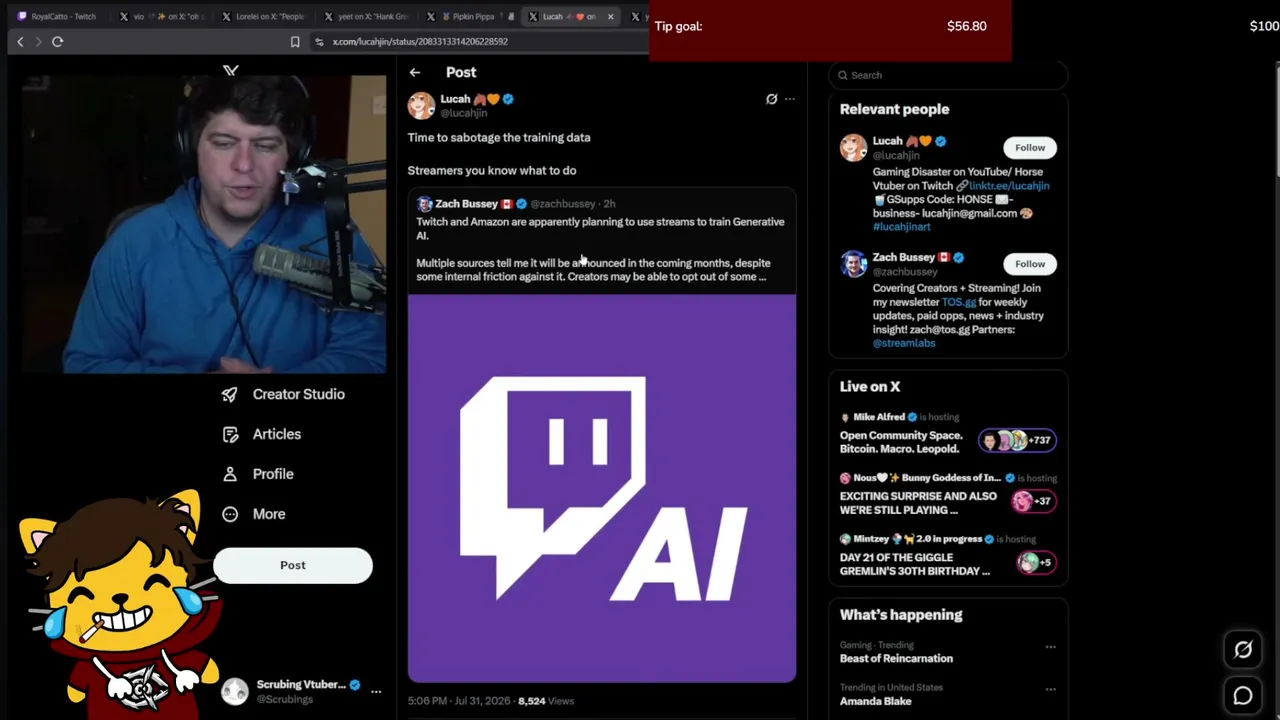This screenshot has height=720, width=1280.
Task: Switch to the yeet on X tab
Action: [366, 16]
